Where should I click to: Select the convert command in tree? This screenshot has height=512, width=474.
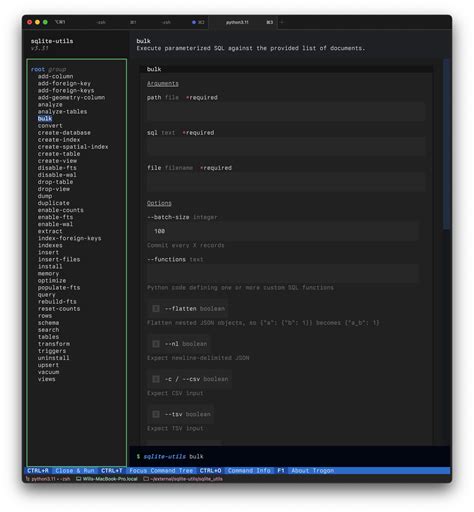click(x=50, y=126)
